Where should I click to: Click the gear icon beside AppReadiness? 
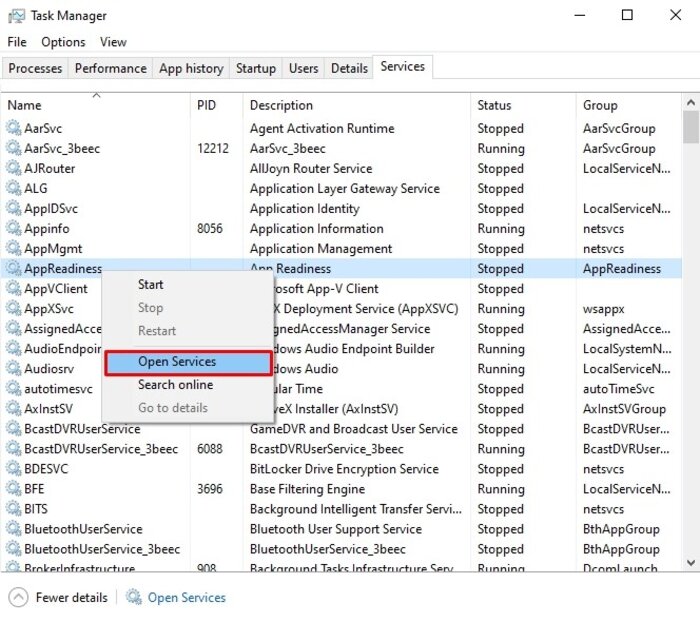(13, 268)
